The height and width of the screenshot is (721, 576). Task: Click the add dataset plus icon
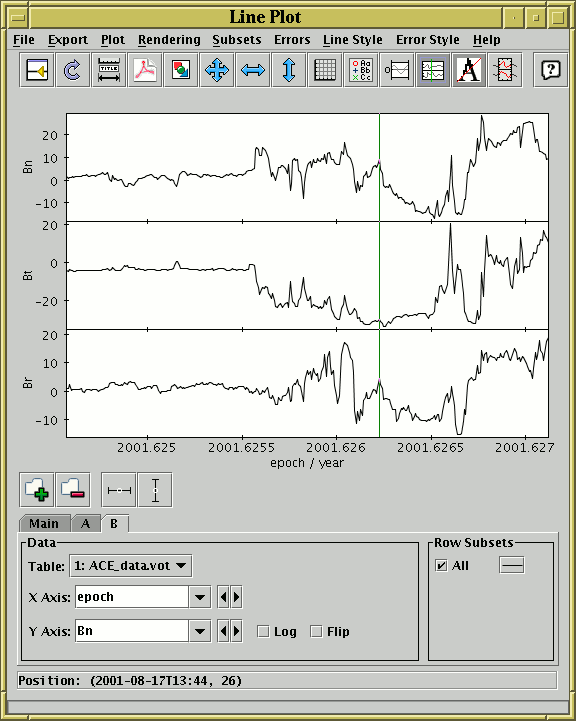37,490
